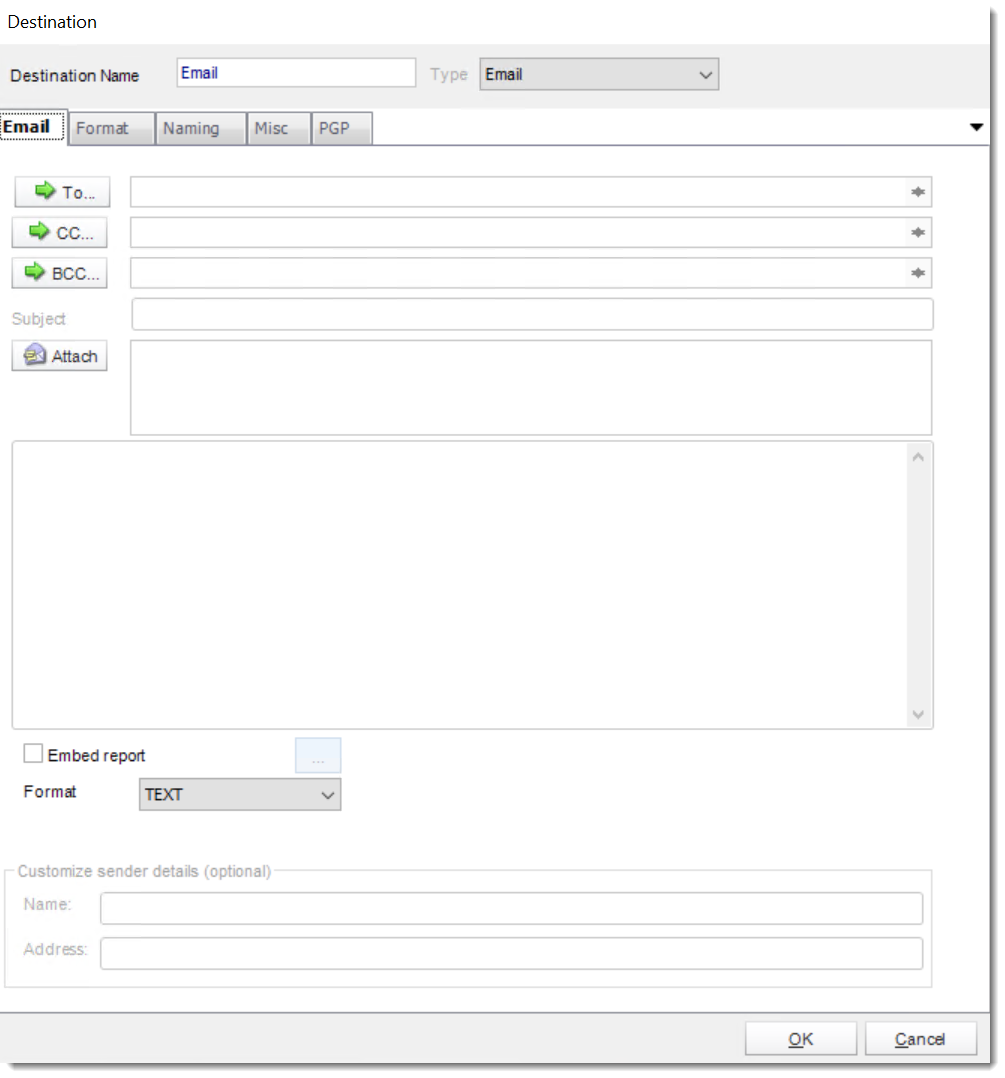Click the asterisk icon in the To field
This screenshot has width=1005, height=1078.
918,192
